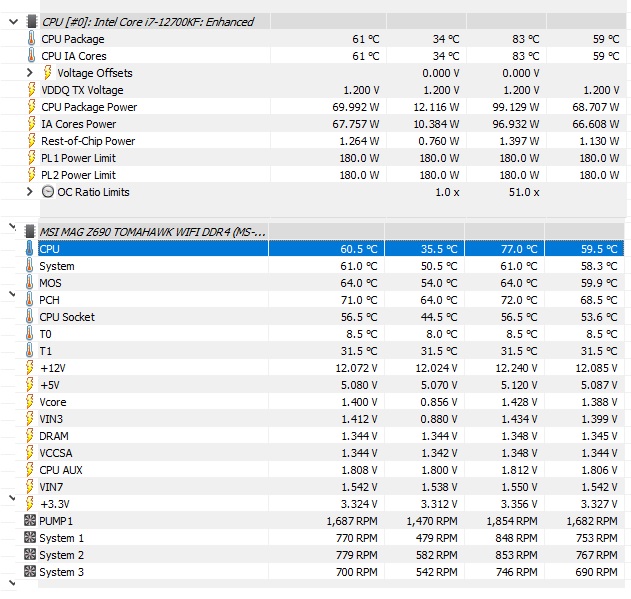
Task: Click the +12V lightning bolt icon
Action: tap(30, 368)
